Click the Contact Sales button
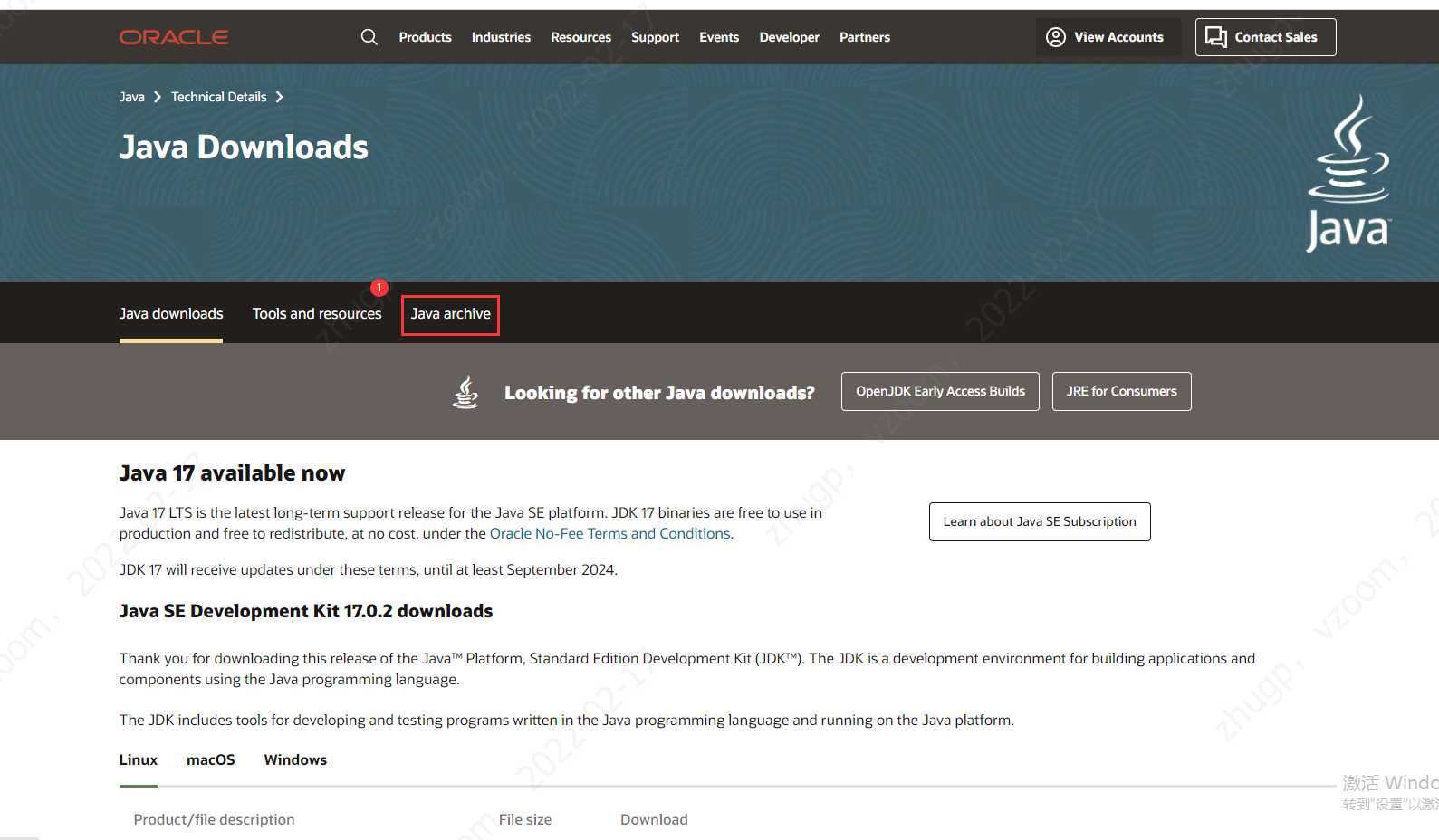Screen dimensions: 1439x840 [x=1265, y=37]
